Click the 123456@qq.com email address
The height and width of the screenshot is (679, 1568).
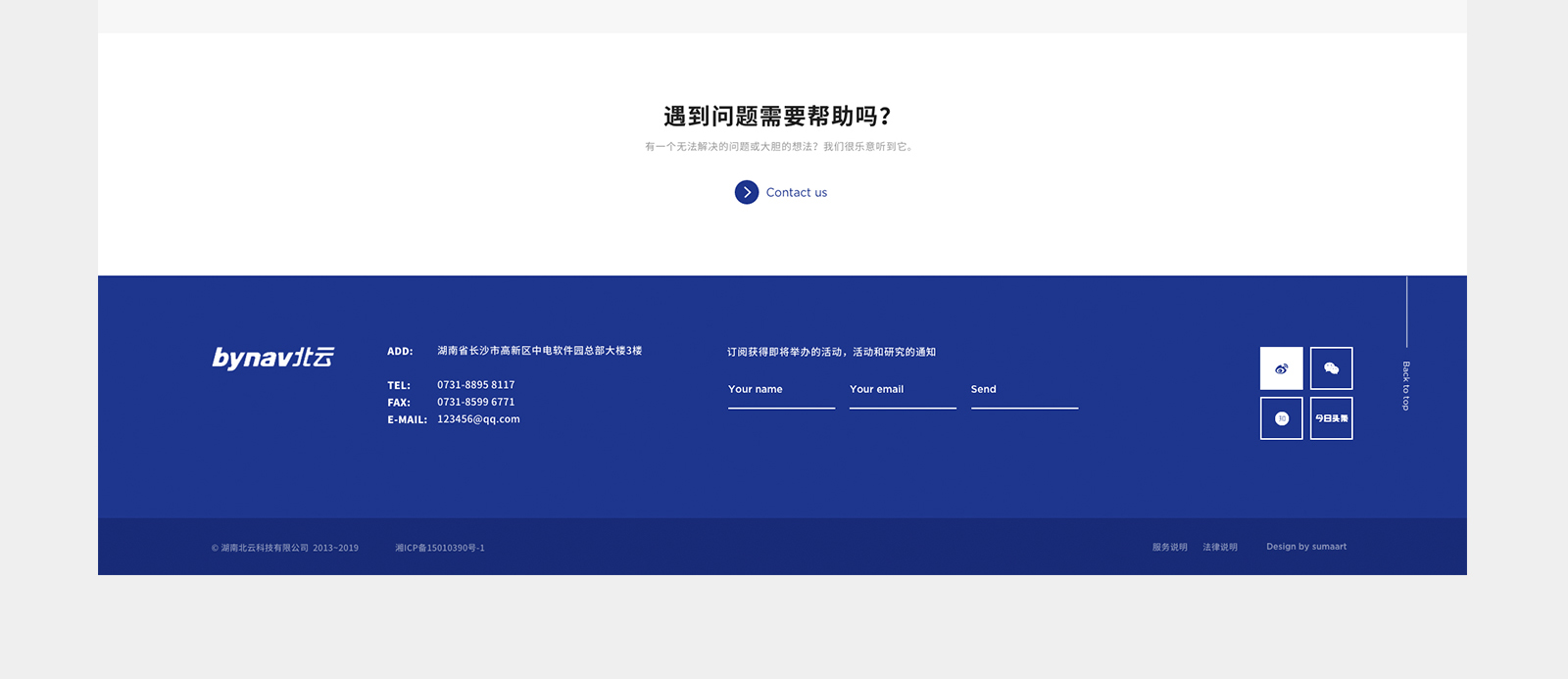click(x=478, y=419)
